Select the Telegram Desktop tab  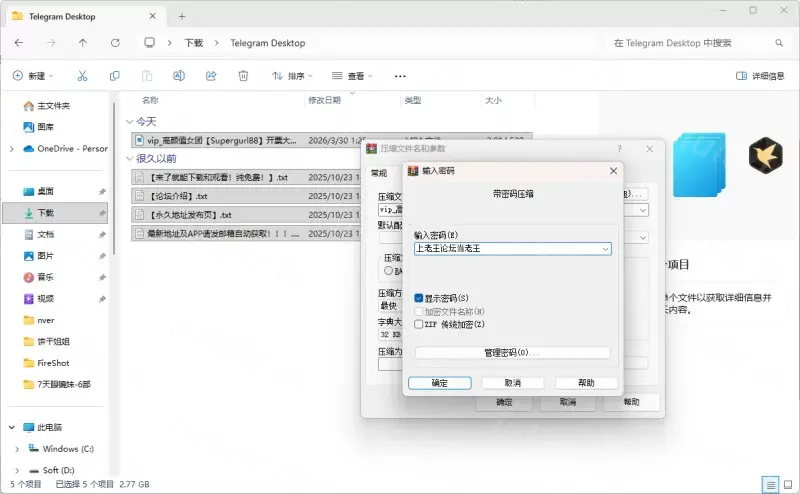[81, 16]
